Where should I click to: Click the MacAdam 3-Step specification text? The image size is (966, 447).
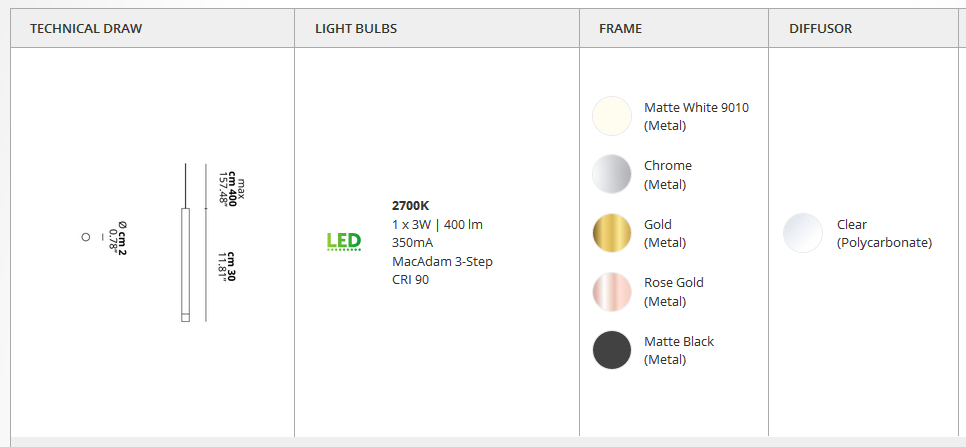tap(442, 262)
